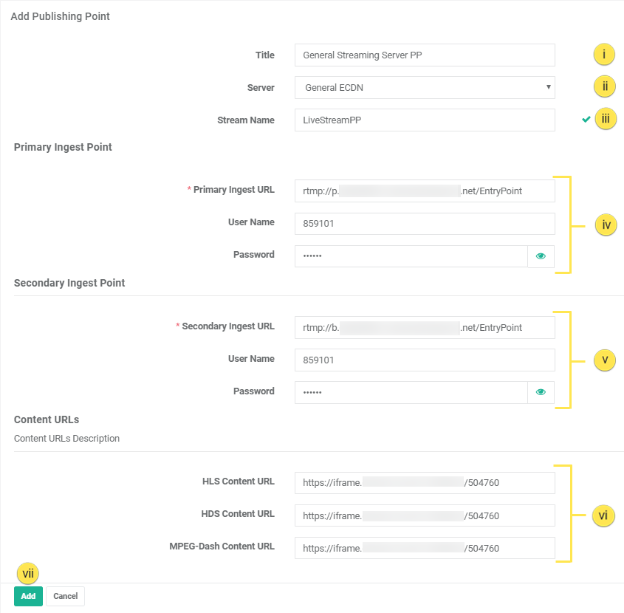Click the yellow callout marker v
The width and height of the screenshot is (624, 613).
pos(603,361)
